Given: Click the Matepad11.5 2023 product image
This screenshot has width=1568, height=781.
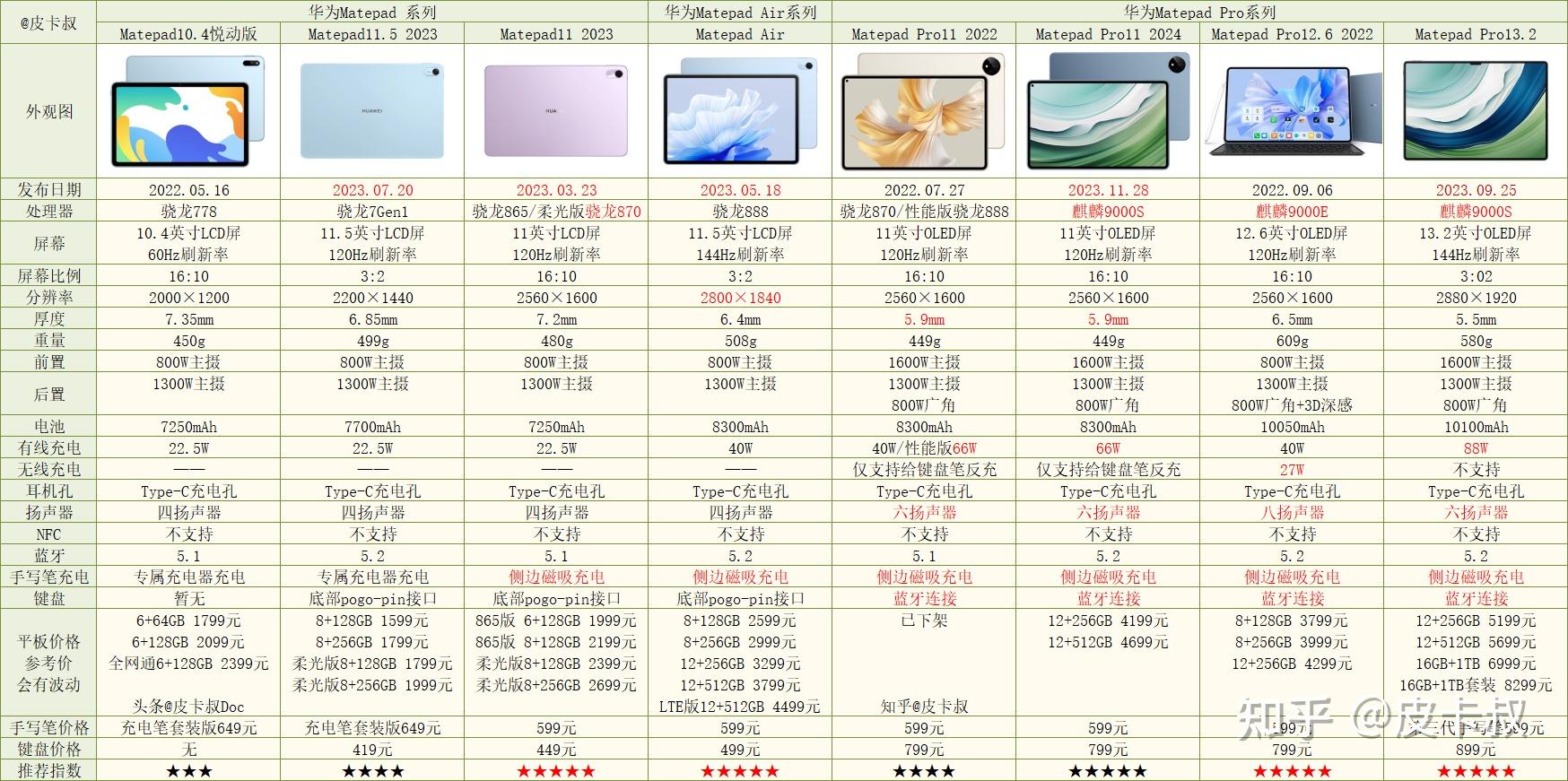Looking at the screenshot, I should (x=372, y=111).
